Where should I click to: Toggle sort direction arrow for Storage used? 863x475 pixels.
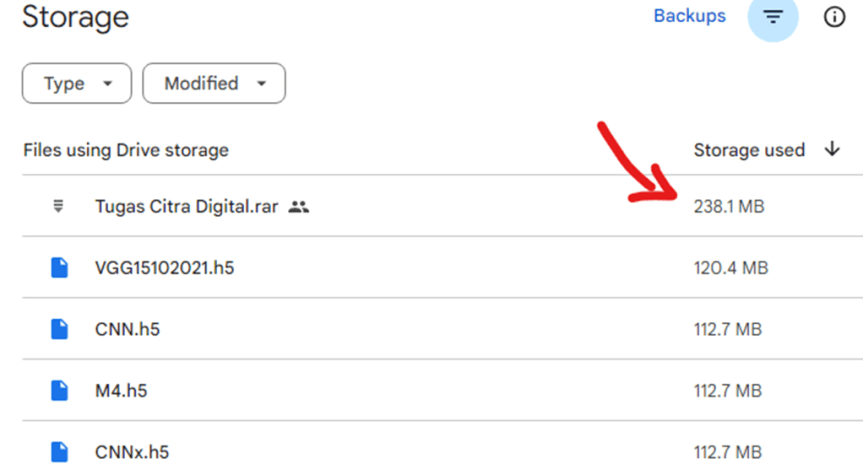(832, 149)
